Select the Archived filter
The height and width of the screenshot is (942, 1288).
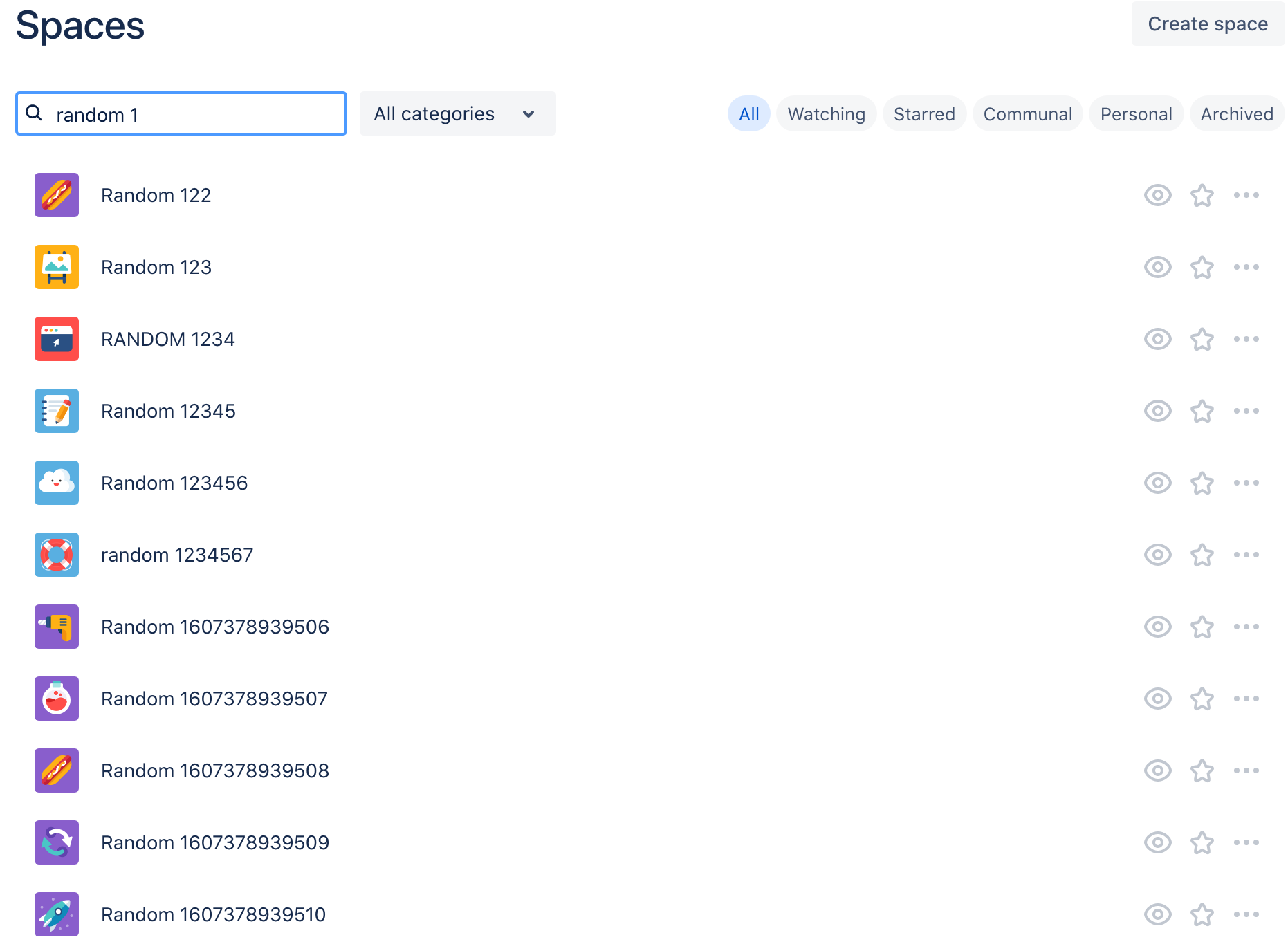1236,113
